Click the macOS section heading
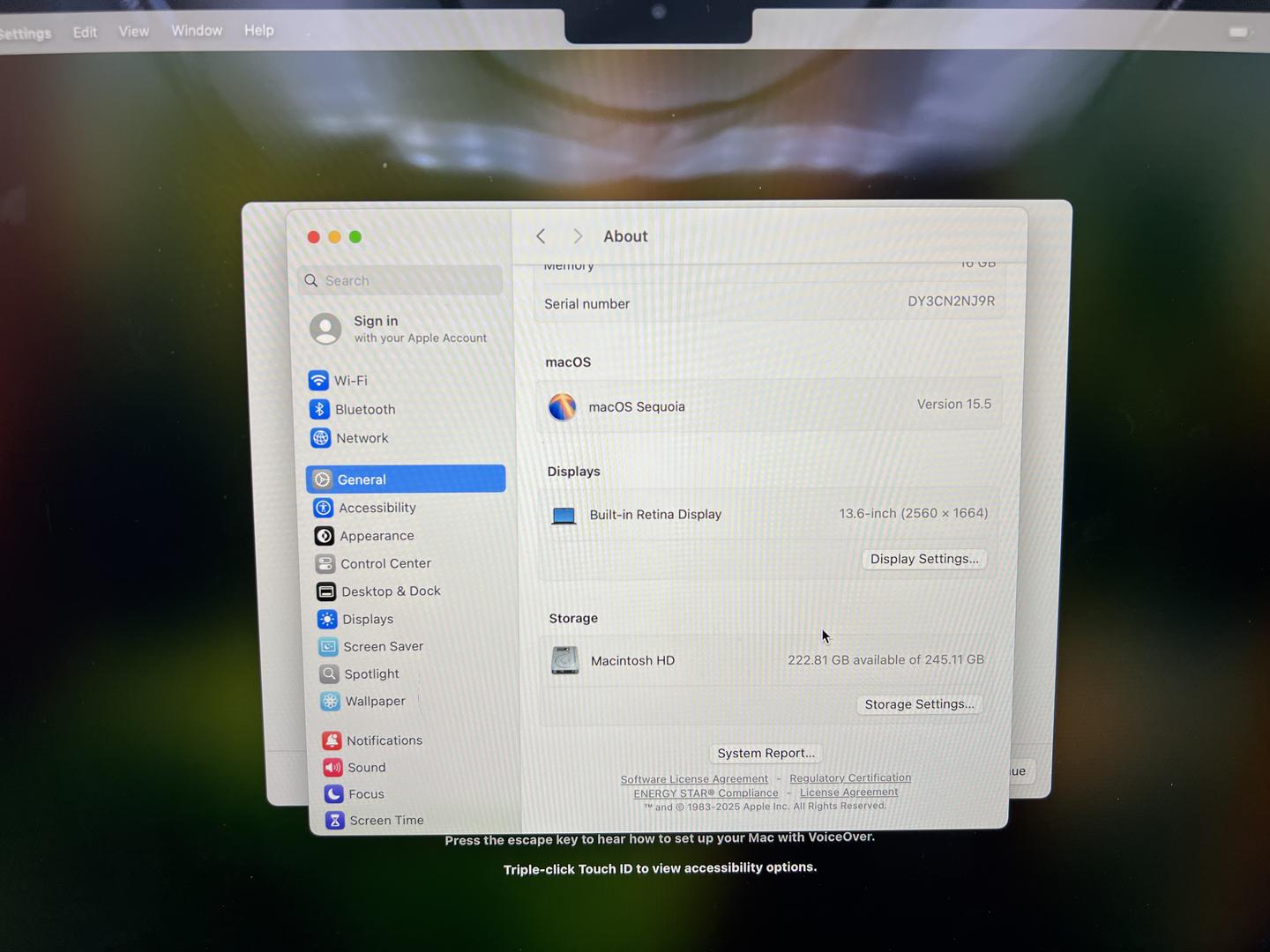This screenshot has width=1270, height=952. click(568, 362)
